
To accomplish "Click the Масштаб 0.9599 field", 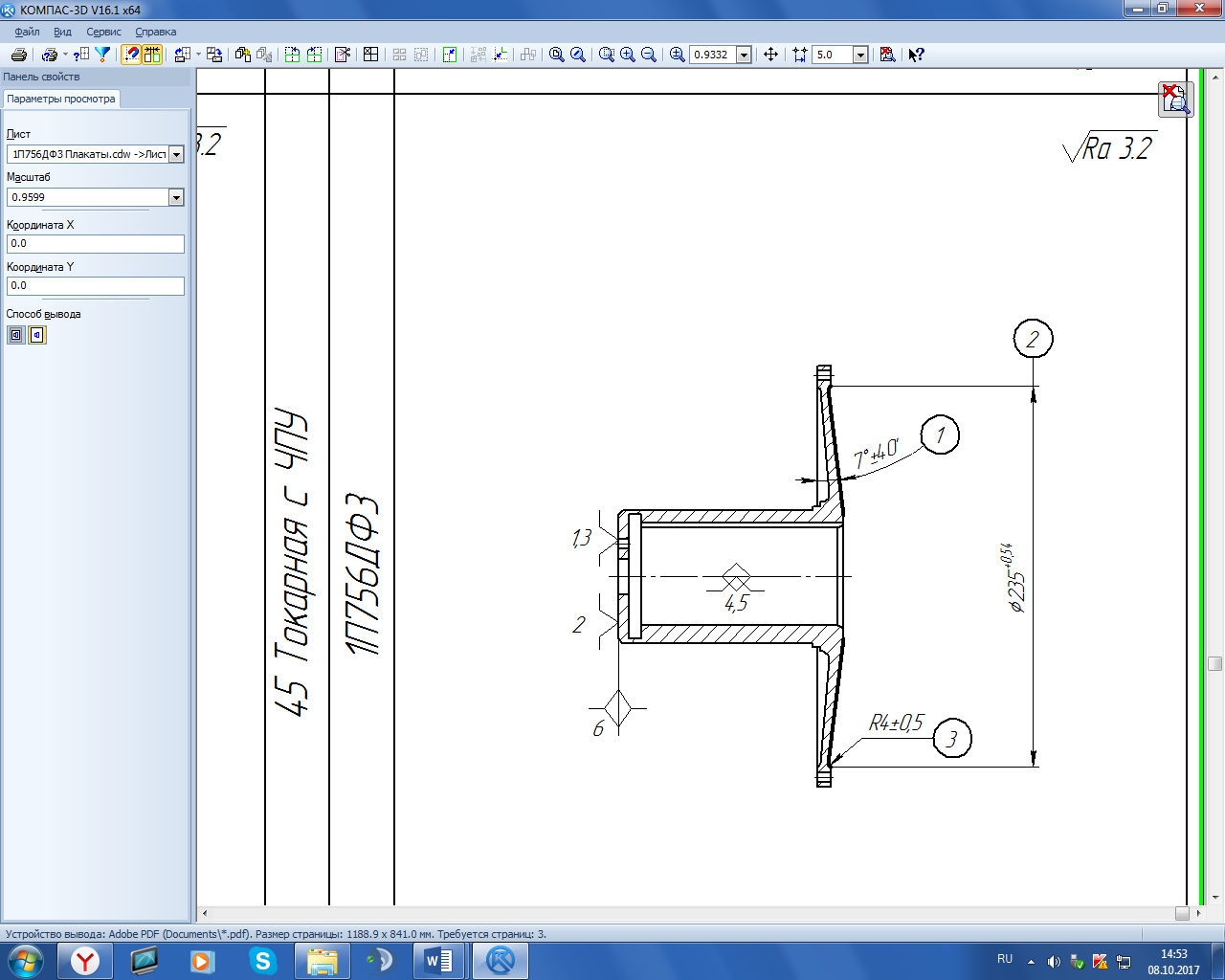I will click(87, 197).
